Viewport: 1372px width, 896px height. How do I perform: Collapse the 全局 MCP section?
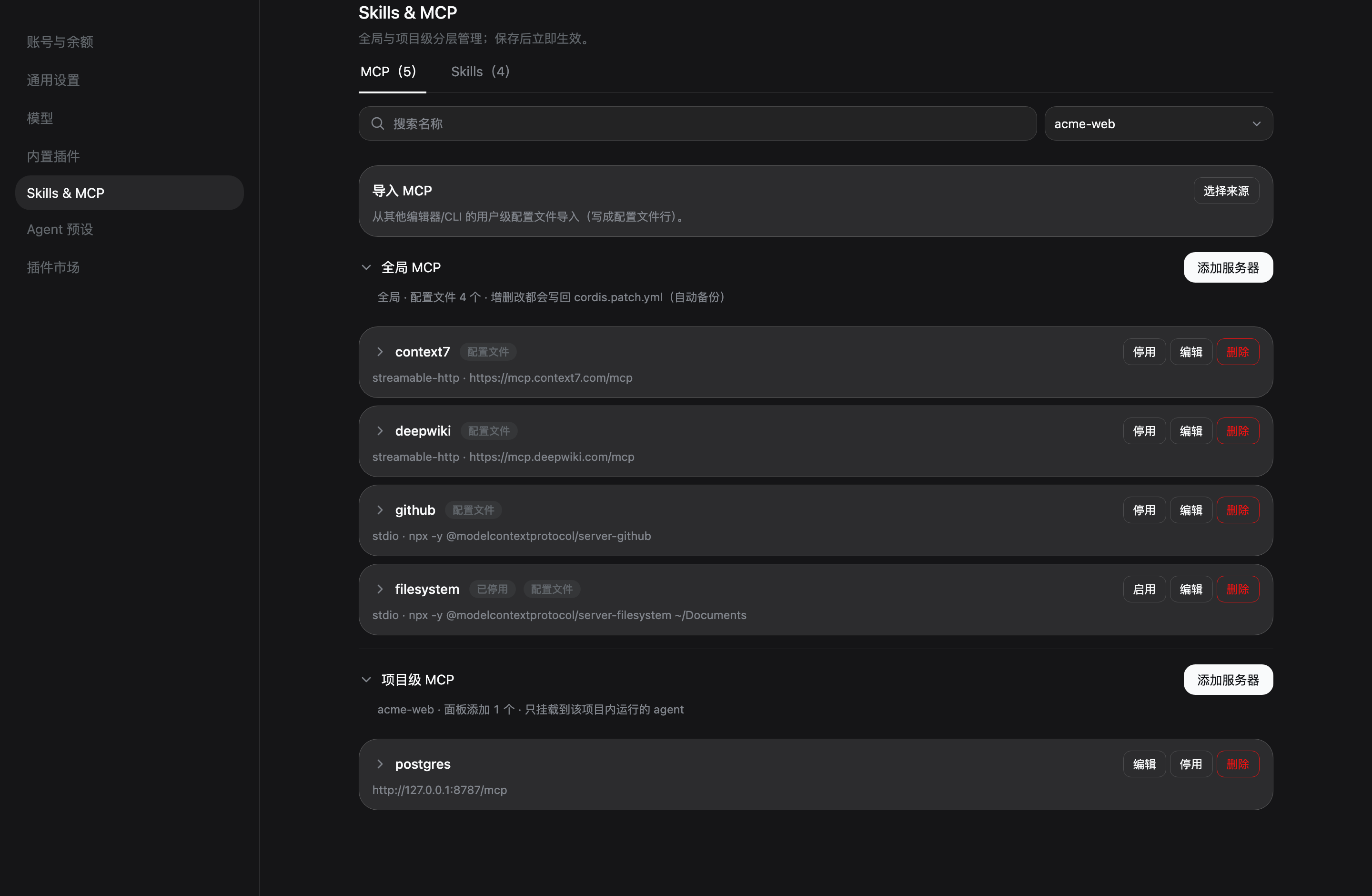[x=366, y=267]
